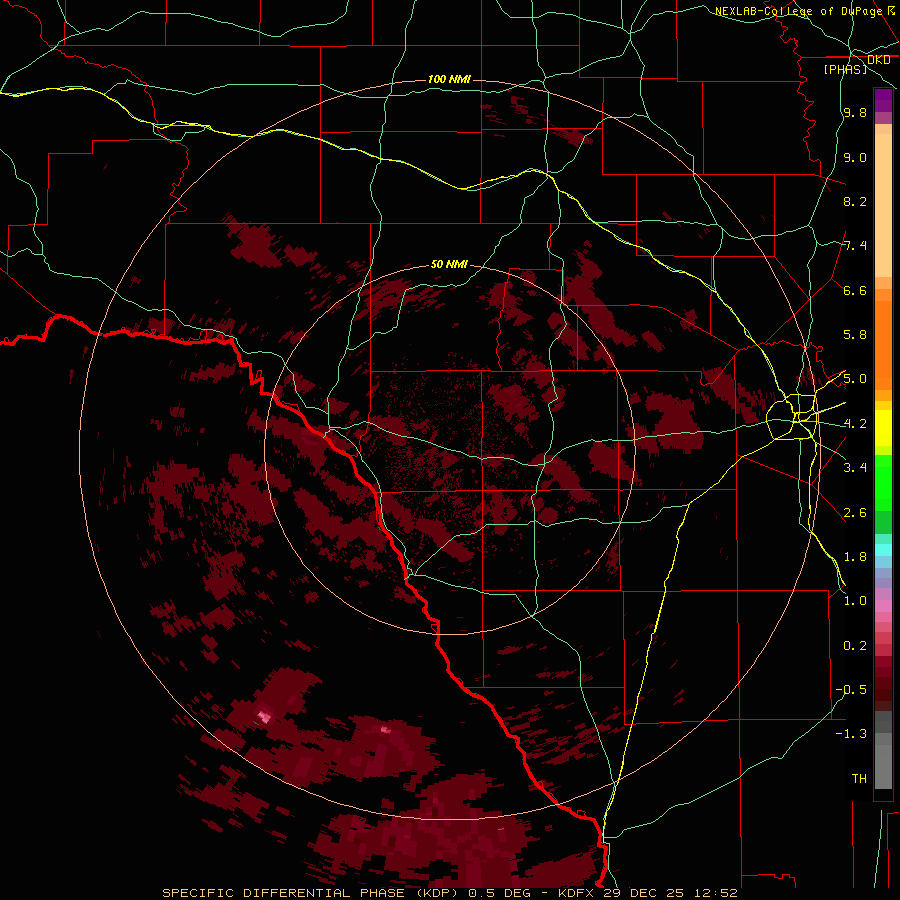Image resolution: width=900 pixels, height=900 pixels.
Task: Click the -0.5 scale label
Action: (x=851, y=690)
